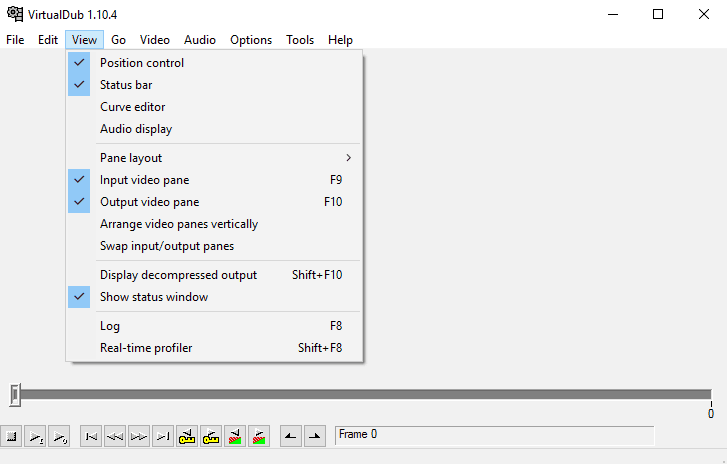
Task: Choose Swap input/output panes
Action: [x=214, y=246]
